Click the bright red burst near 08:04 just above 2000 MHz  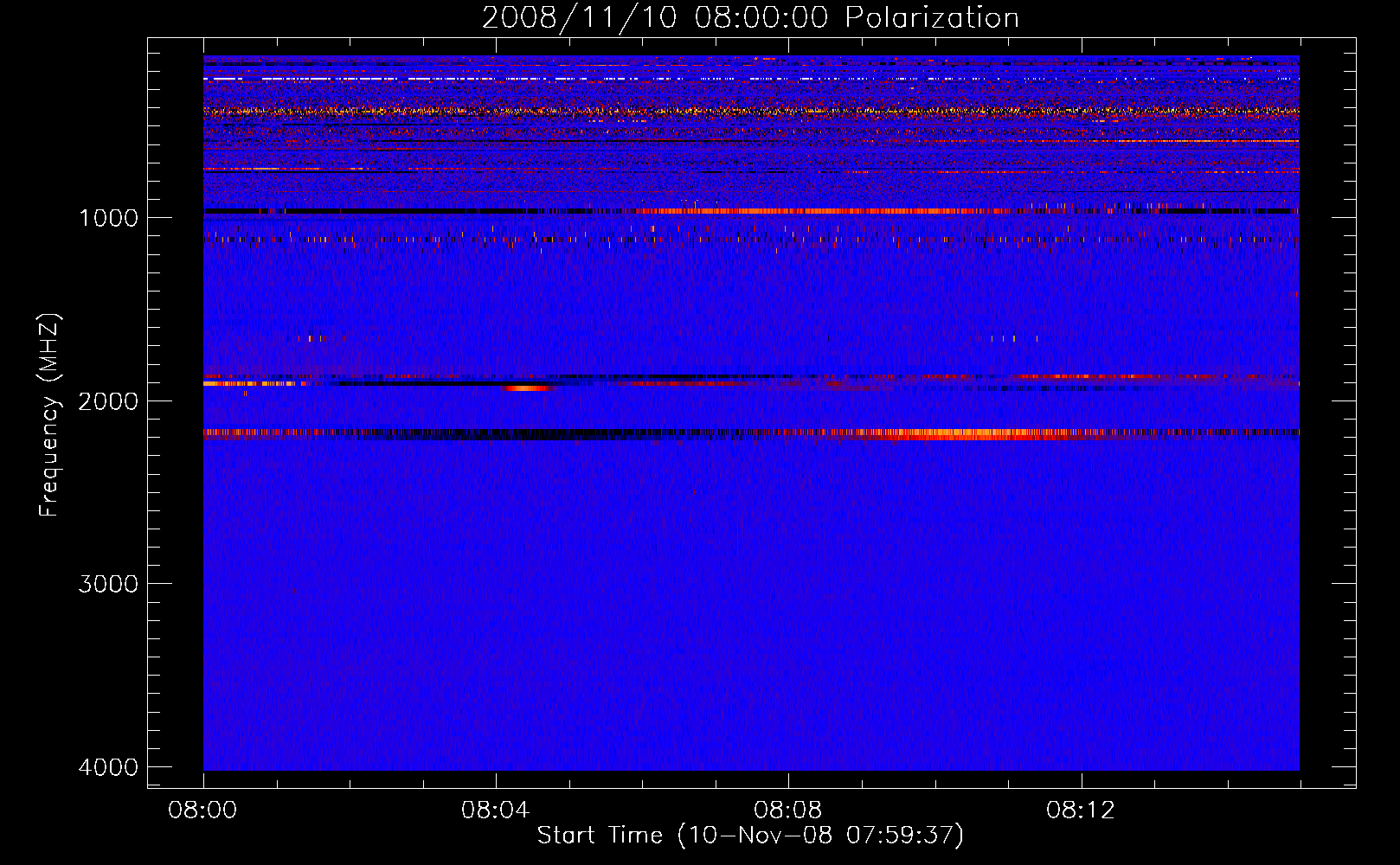528,388
